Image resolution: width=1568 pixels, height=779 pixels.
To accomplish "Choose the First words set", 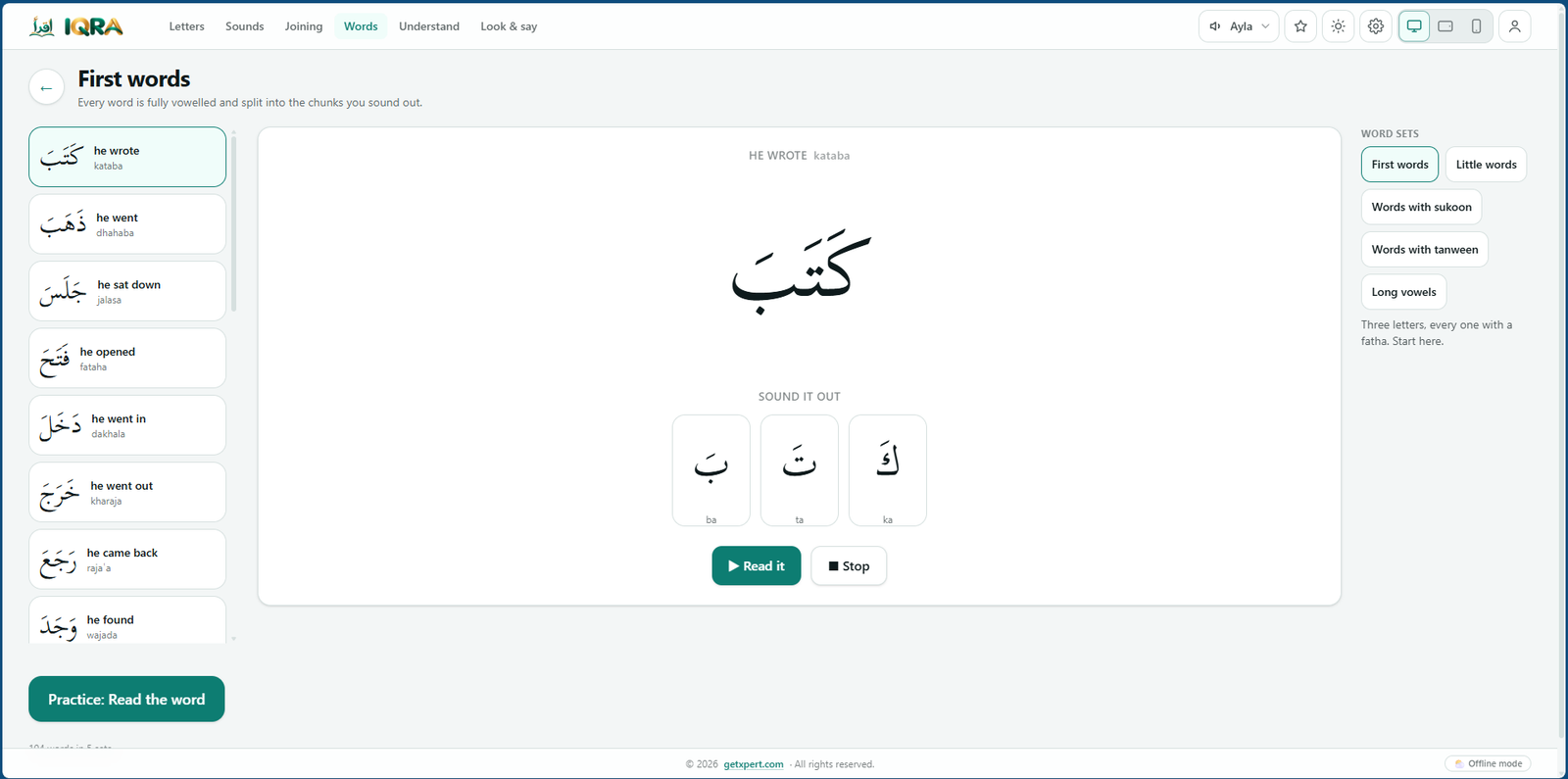I will pyautogui.click(x=1399, y=165).
